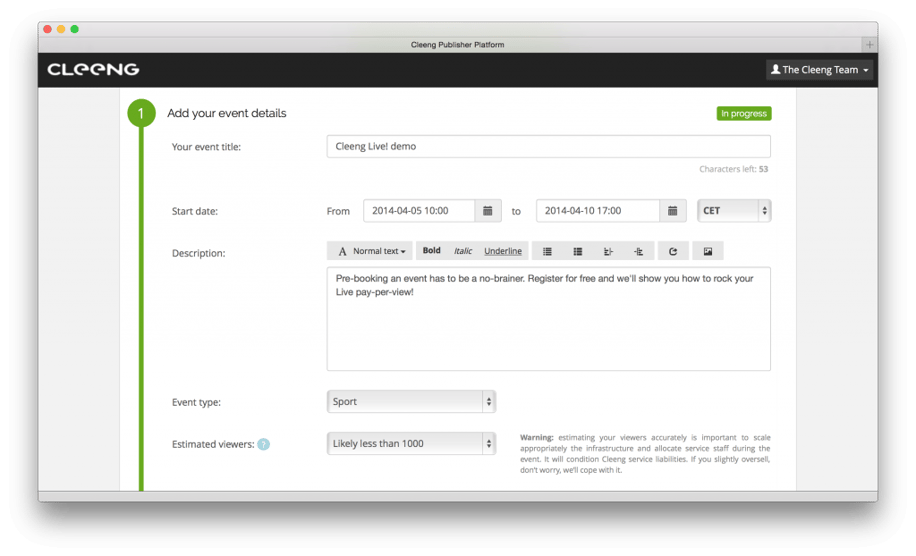Click the end date input 2014-04-10 17:00

click(x=598, y=211)
